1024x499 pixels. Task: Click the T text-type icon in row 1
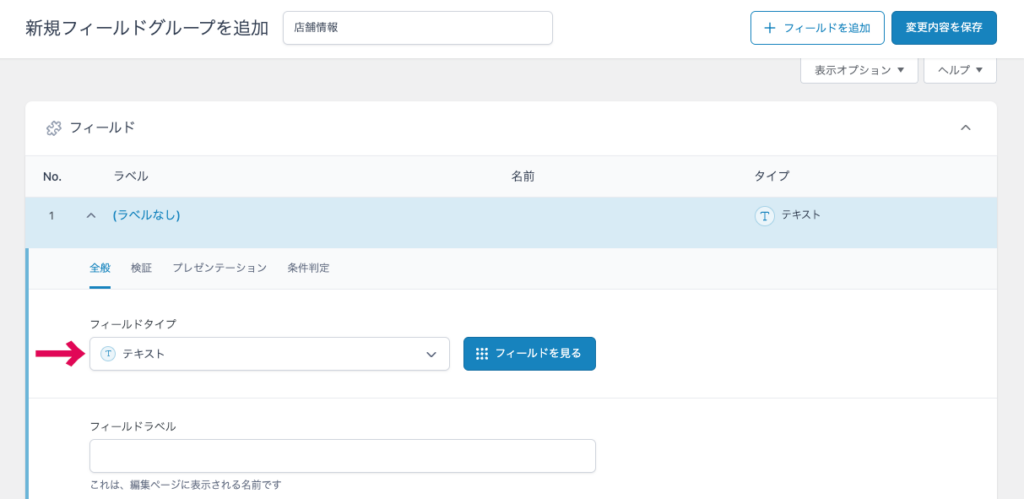coord(765,215)
